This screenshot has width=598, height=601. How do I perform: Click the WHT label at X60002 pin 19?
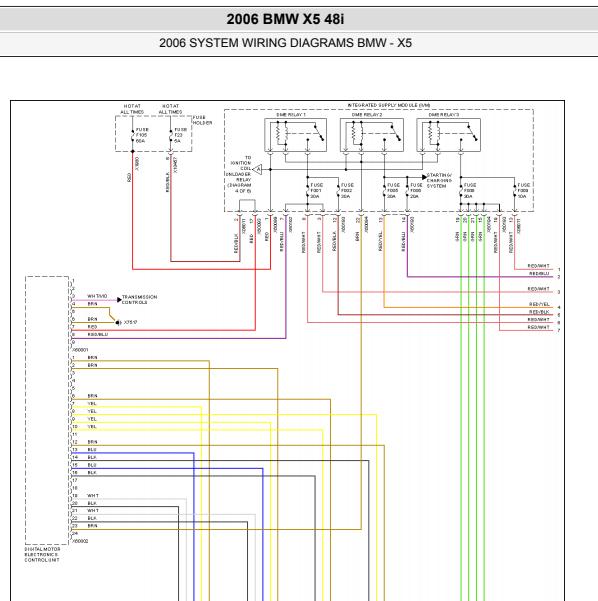tap(93, 495)
